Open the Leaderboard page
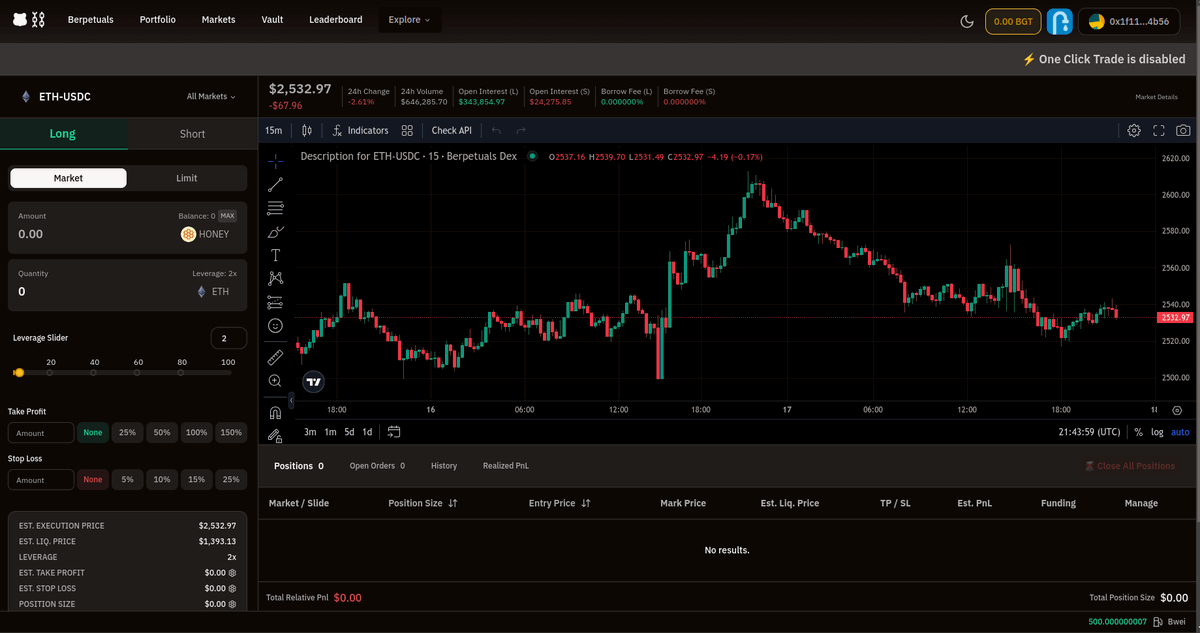Image resolution: width=1200 pixels, height=633 pixels. pos(336,20)
